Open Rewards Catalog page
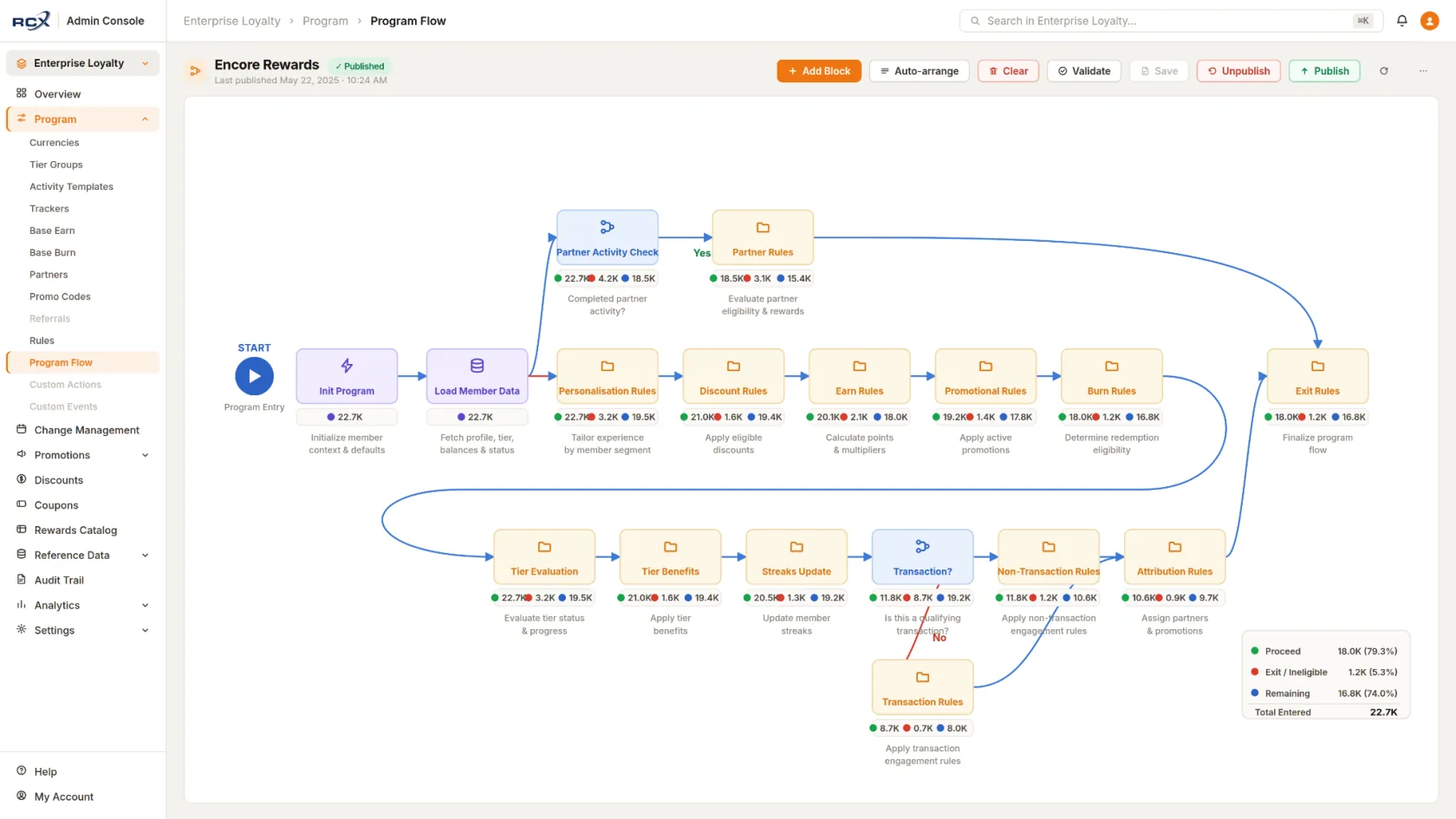 point(82,530)
